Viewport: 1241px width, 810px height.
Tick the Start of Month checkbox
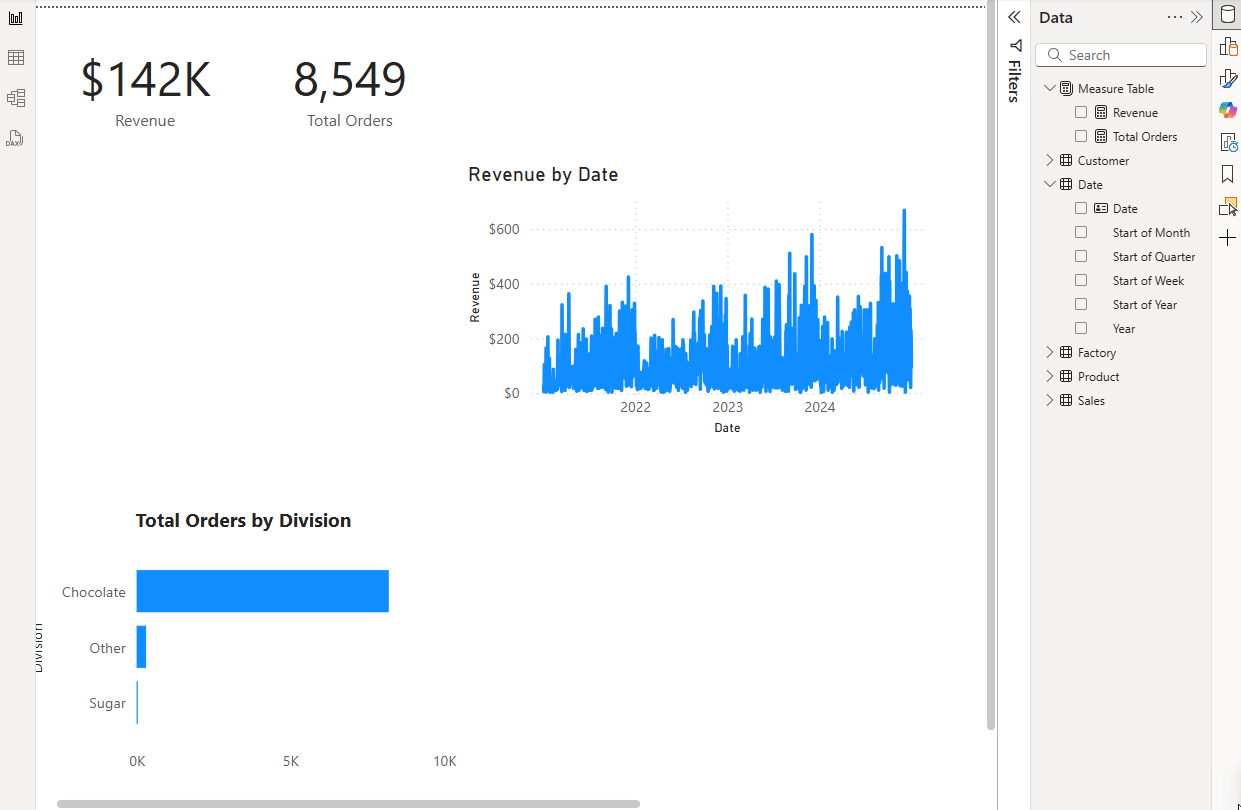tap(1081, 233)
